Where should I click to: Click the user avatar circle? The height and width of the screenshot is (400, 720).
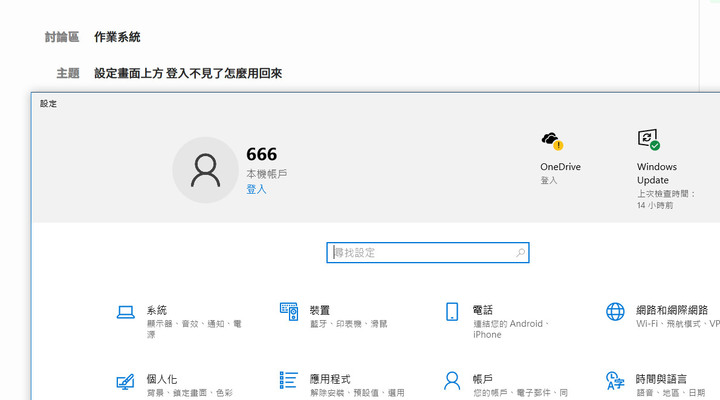pos(205,170)
